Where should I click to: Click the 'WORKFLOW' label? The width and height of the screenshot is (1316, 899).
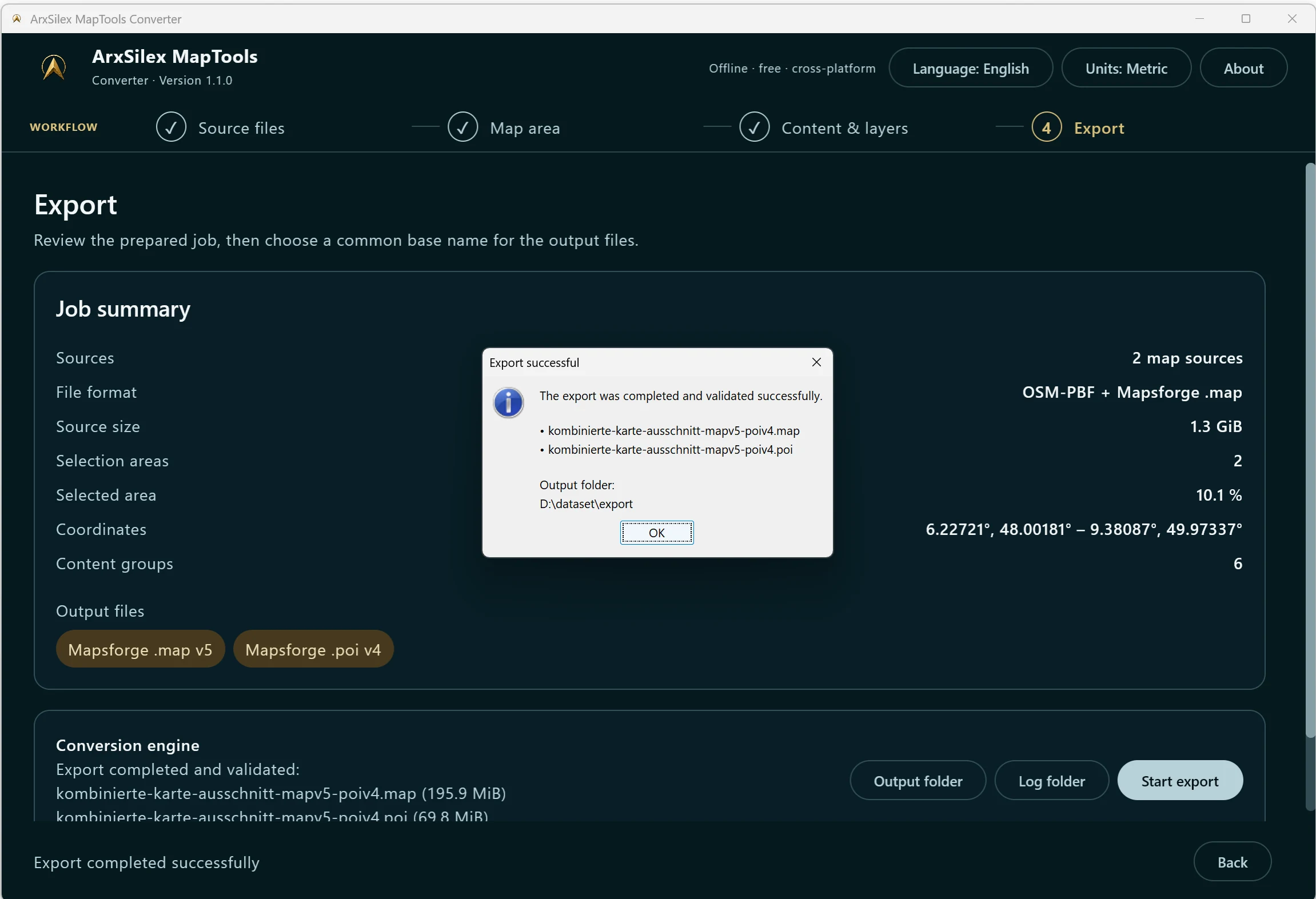(x=63, y=127)
